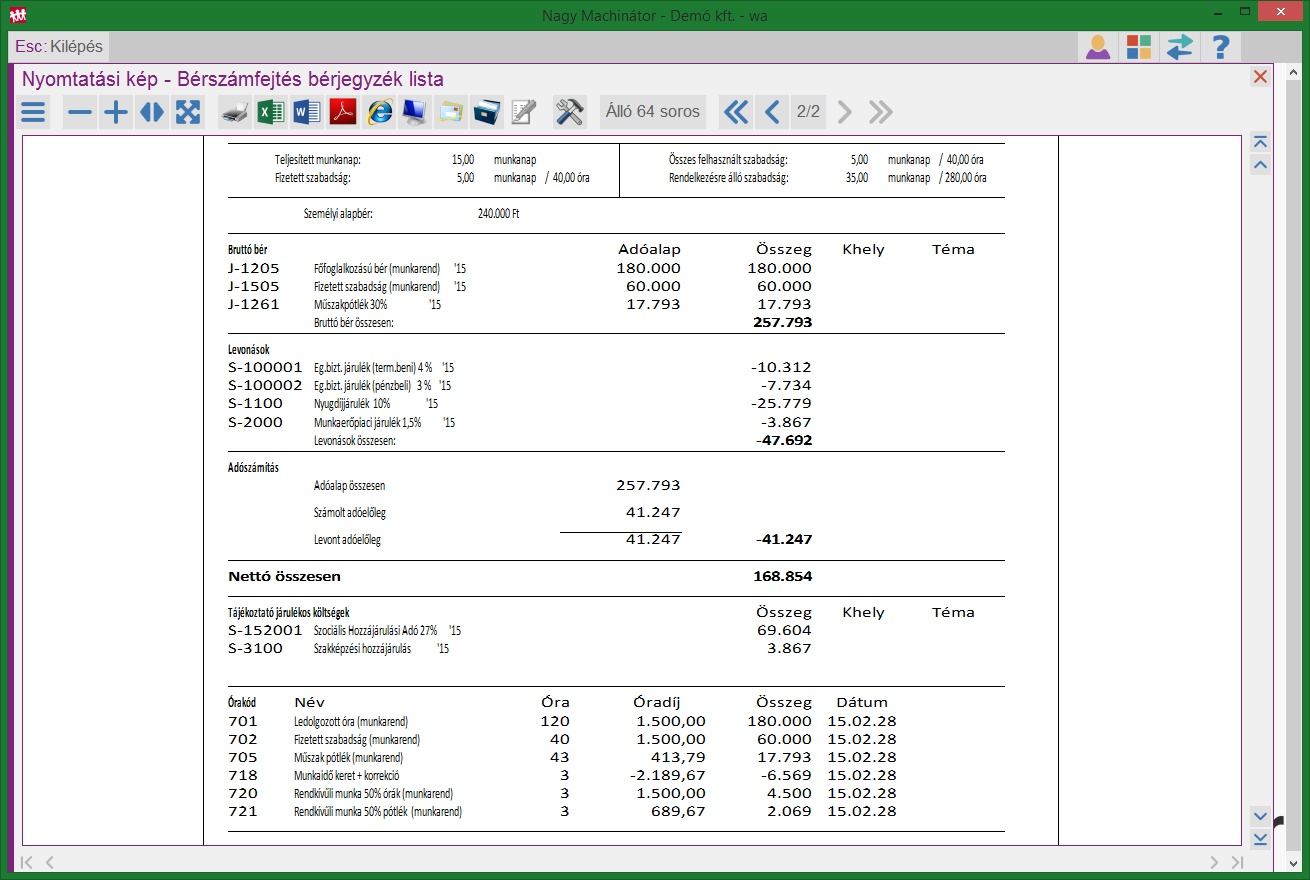Zoom out with the minus icon
This screenshot has width=1310, height=880.
tap(80, 112)
